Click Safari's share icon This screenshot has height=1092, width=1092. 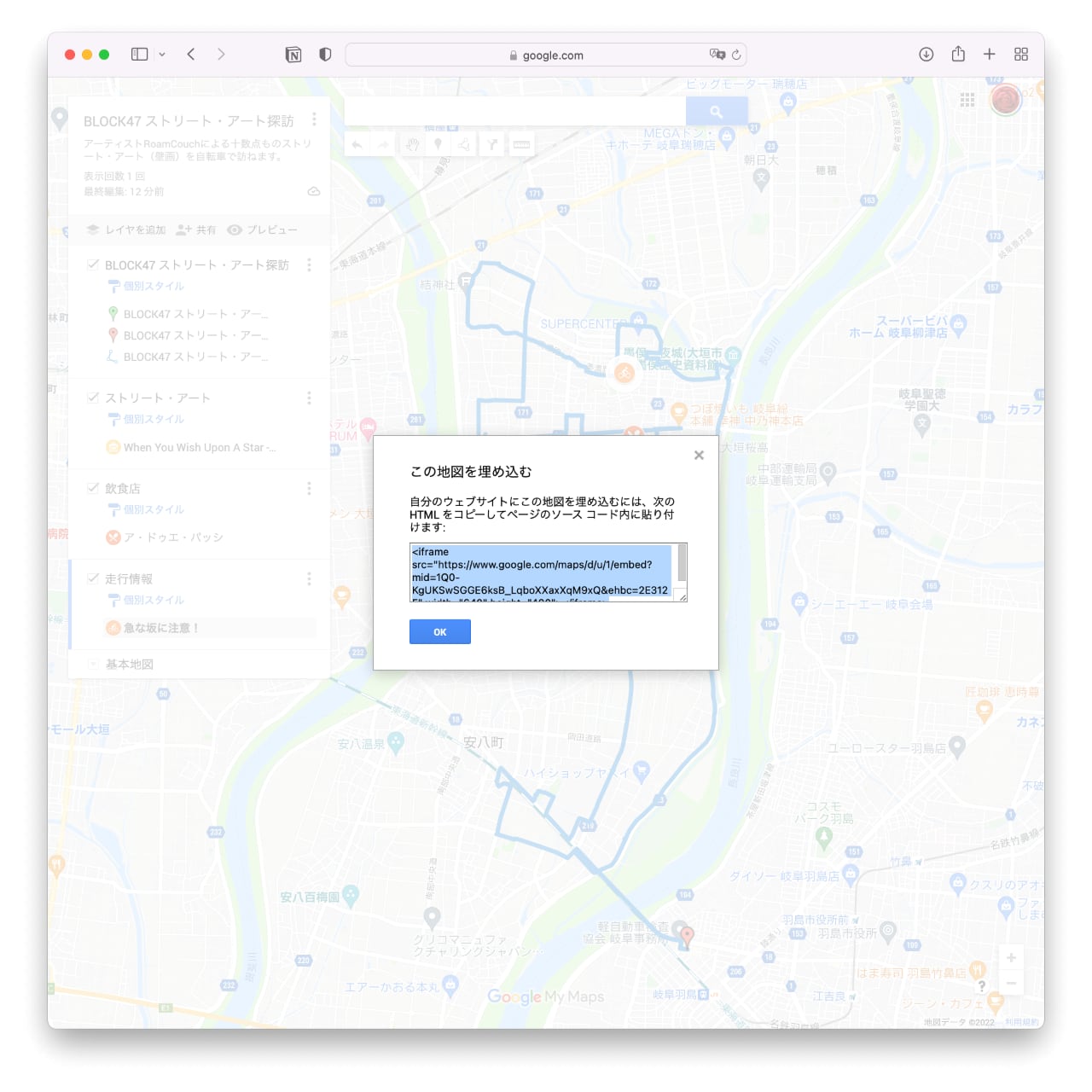(x=958, y=55)
